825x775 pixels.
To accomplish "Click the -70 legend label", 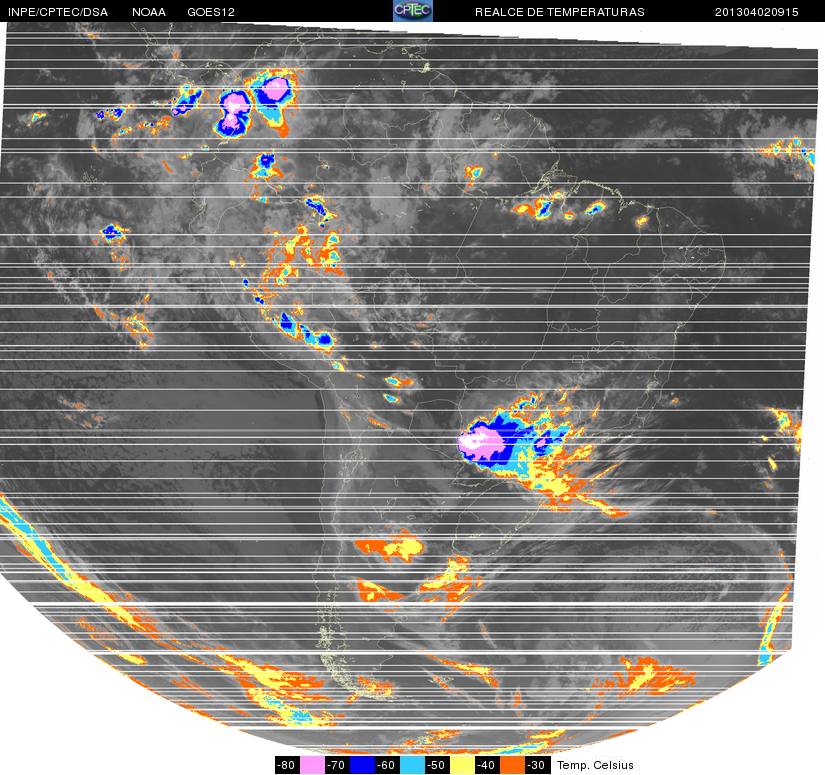I will 337,765.
